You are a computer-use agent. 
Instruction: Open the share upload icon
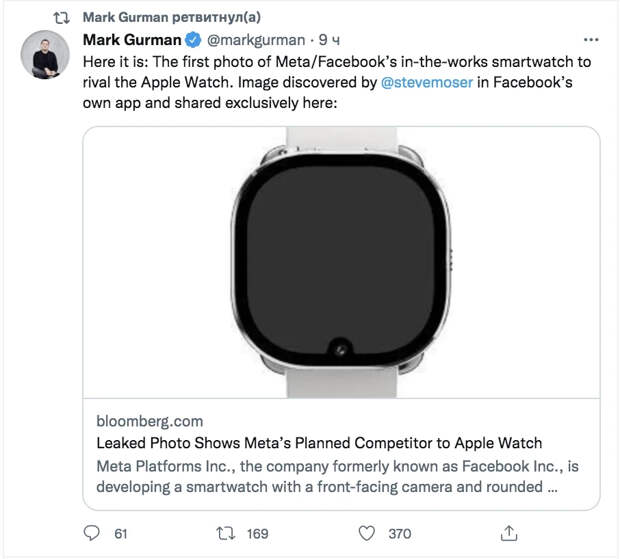coord(508,533)
